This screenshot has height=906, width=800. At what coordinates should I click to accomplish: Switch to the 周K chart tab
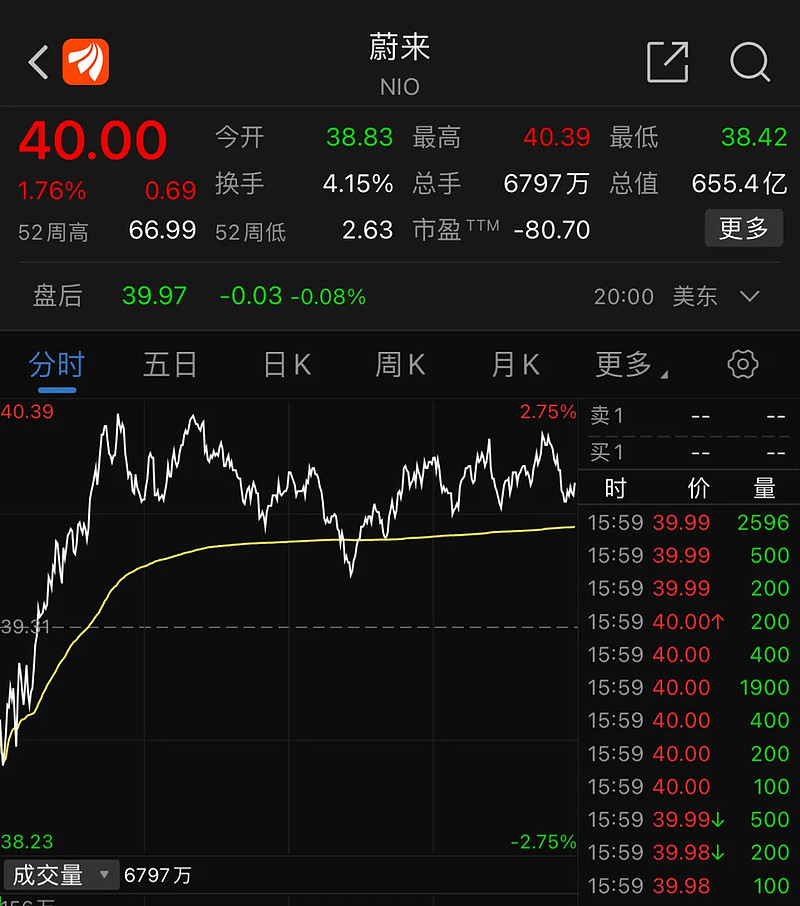coord(399,364)
